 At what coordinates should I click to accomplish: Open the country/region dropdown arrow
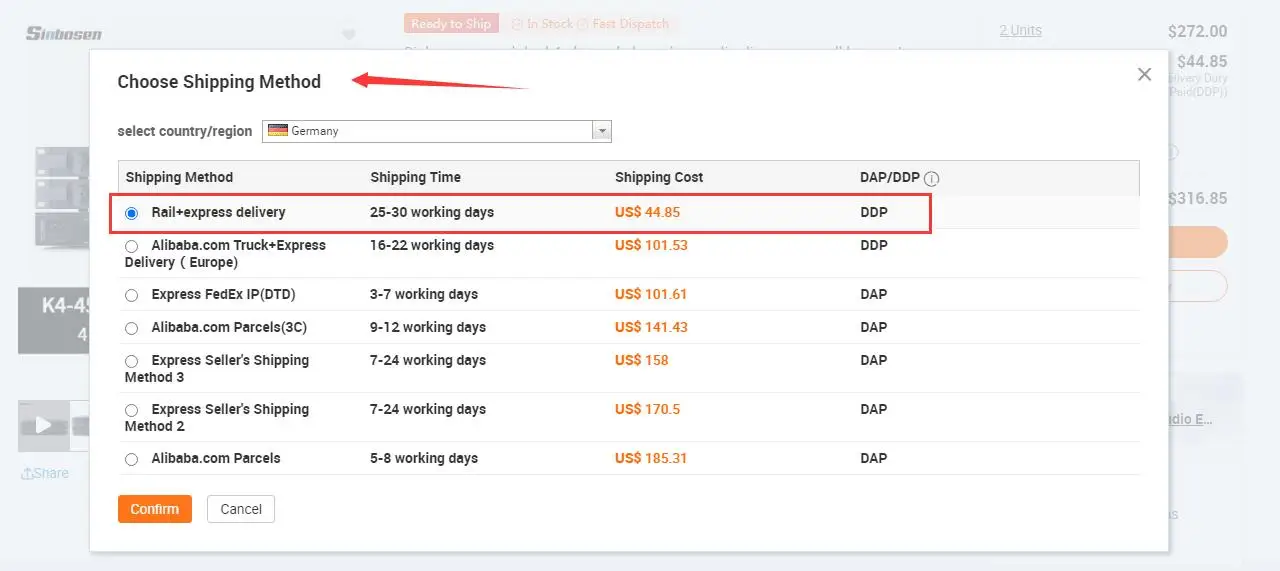pyautogui.click(x=601, y=131)
